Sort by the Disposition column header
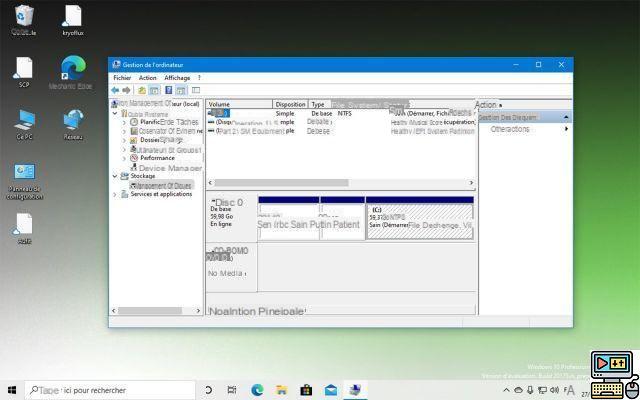Viewport: 640px width, 400px height. pyautogui.click(x=290, y=104)
